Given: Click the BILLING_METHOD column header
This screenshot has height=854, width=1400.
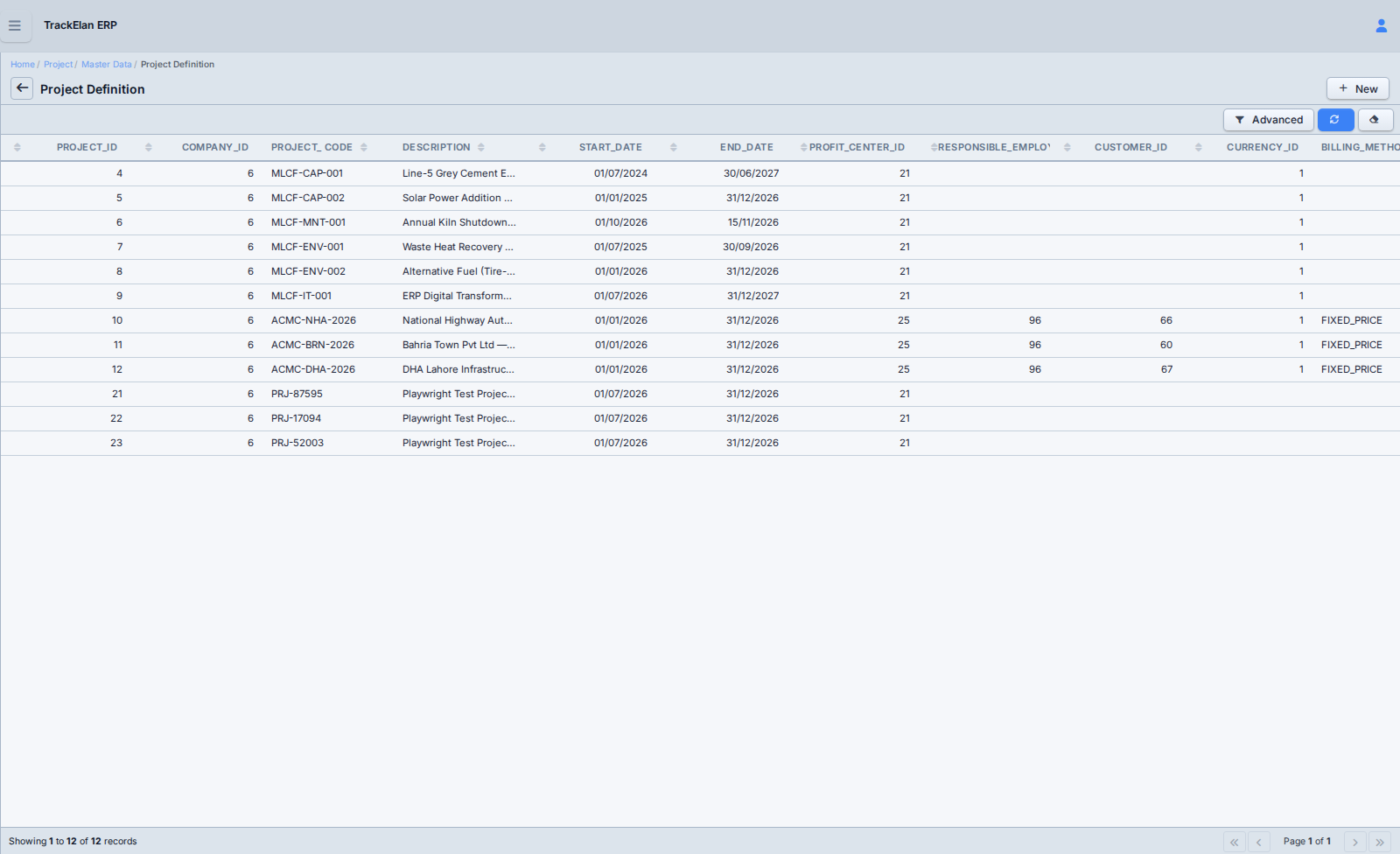Looking at the screenshot, I should (1361, 147).
